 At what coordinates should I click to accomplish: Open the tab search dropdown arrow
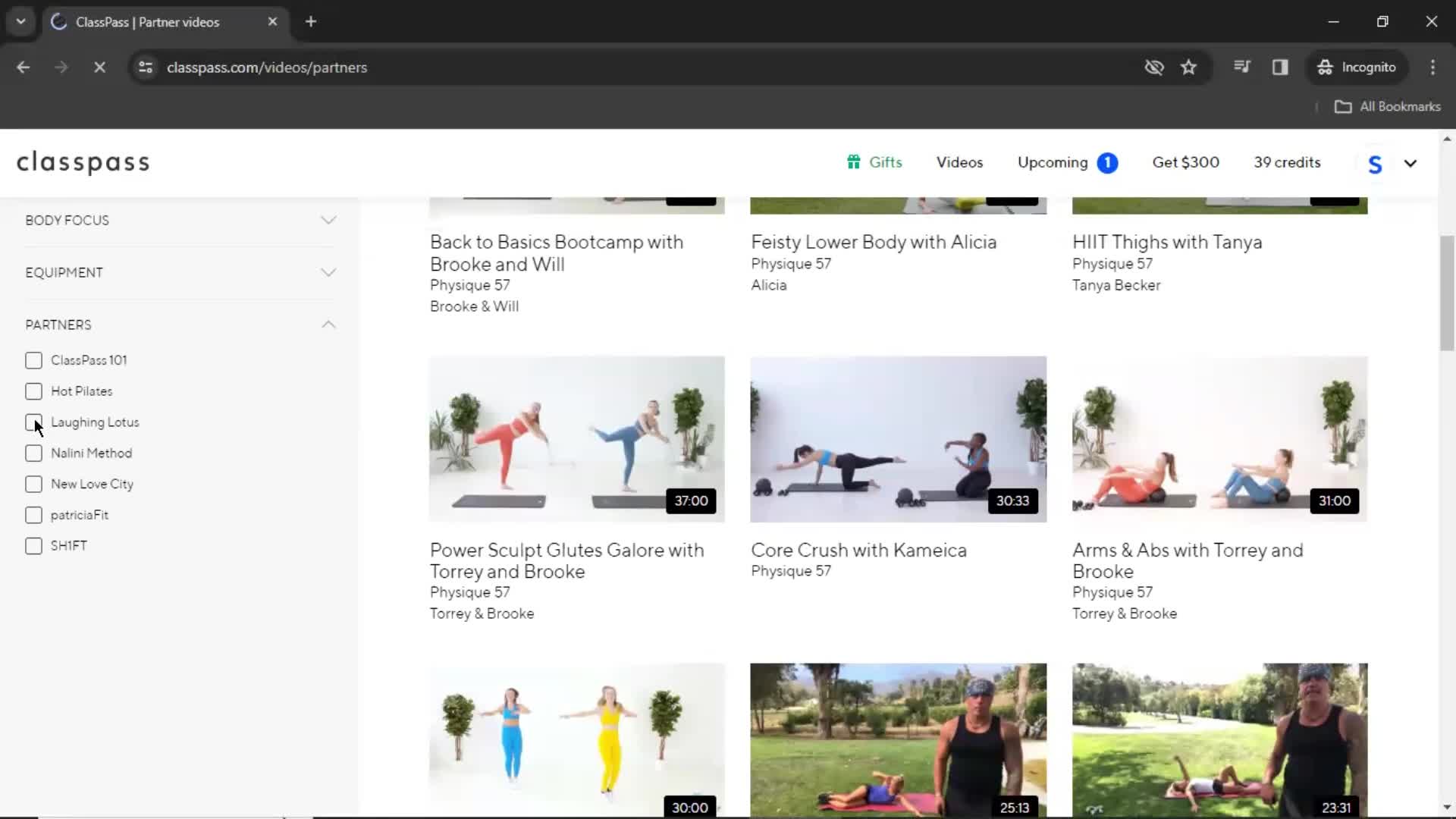[x=20, y=22]
